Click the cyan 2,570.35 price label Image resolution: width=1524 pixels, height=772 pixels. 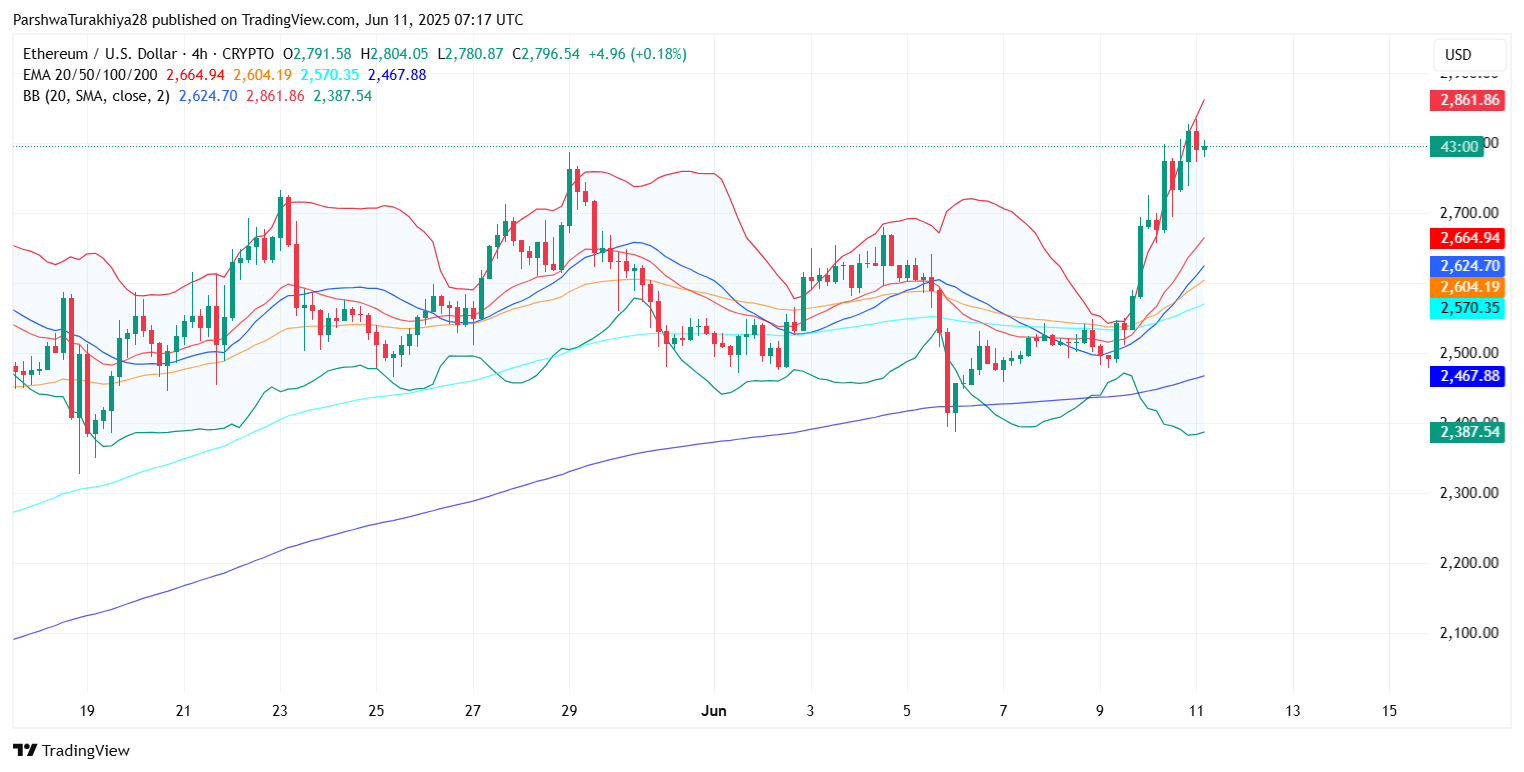click(1467, 308)
